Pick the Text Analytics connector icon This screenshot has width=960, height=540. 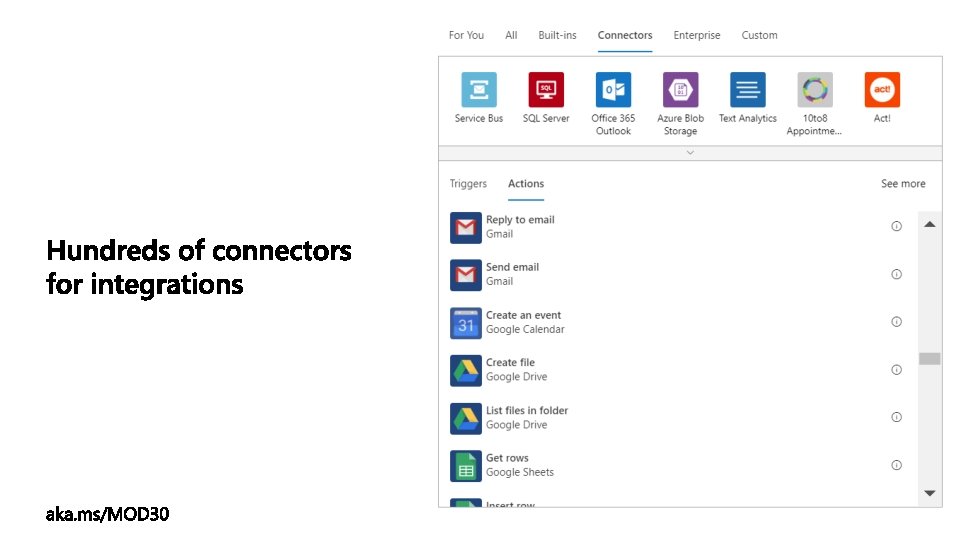click(x=748, y=90)
